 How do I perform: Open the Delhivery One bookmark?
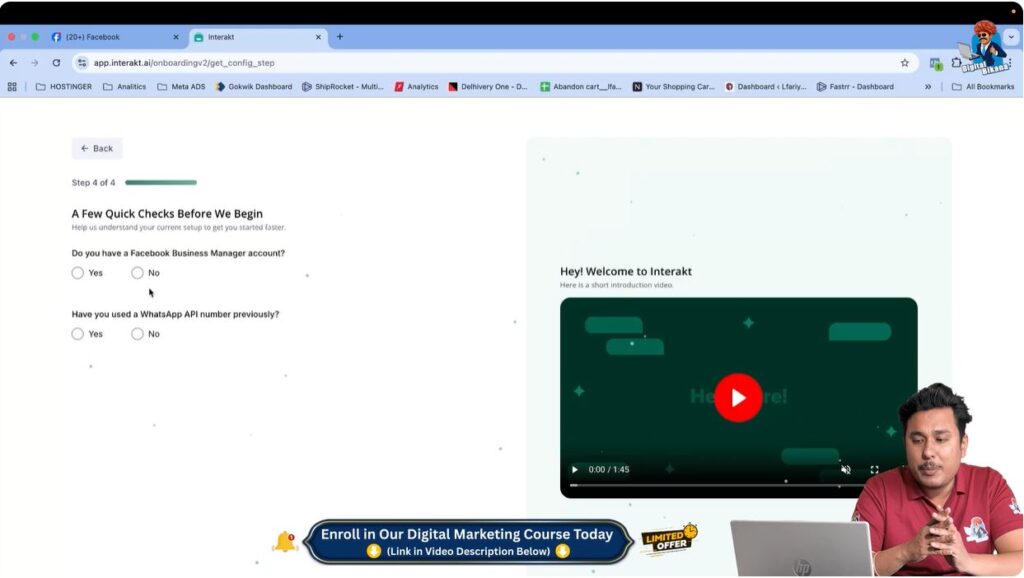point(488,86)
